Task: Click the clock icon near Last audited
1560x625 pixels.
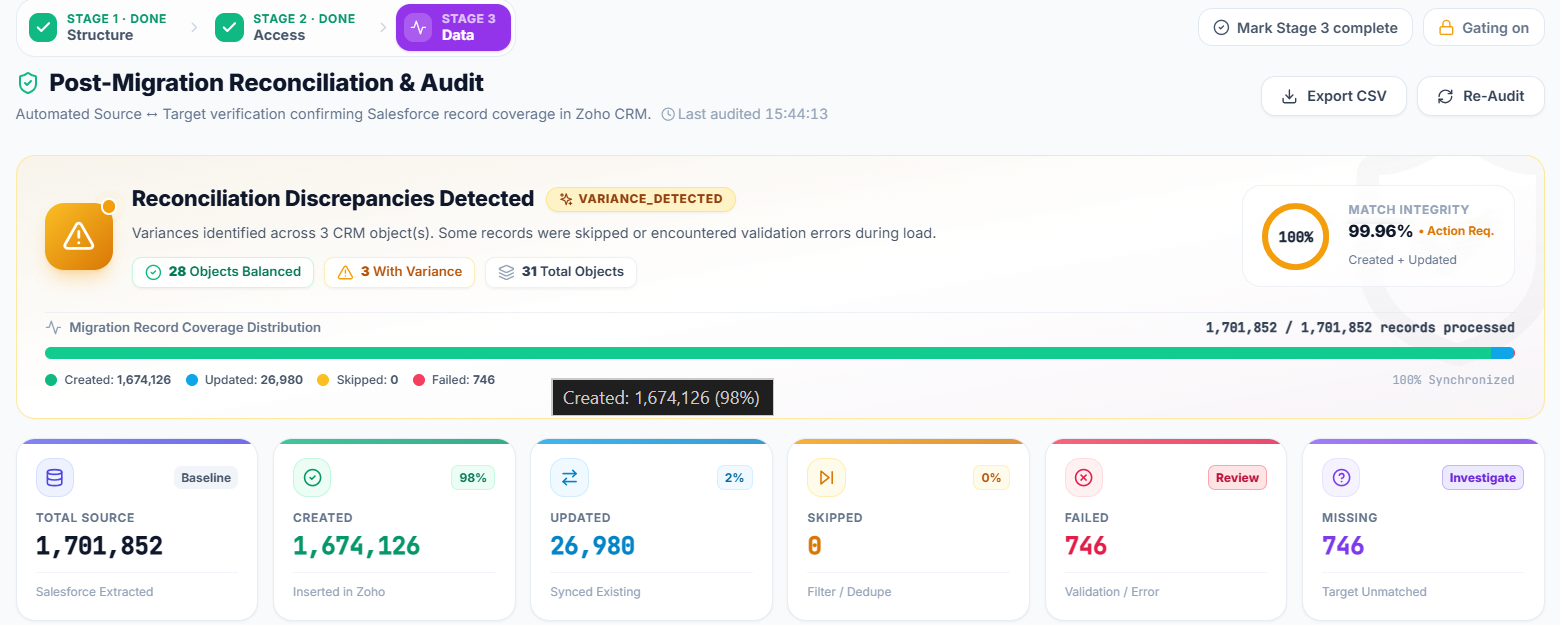Action: click(668, 114)
